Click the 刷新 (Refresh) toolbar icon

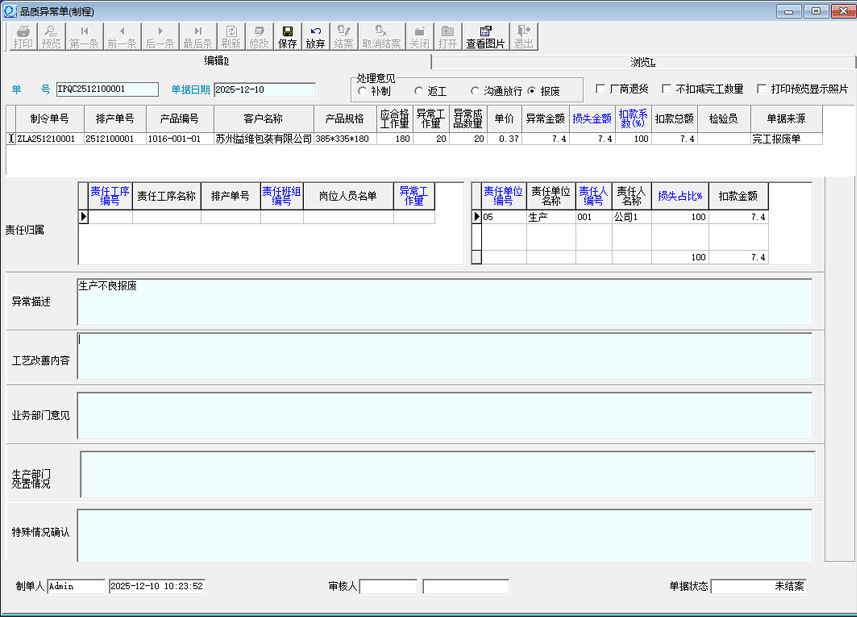point(231,37)
